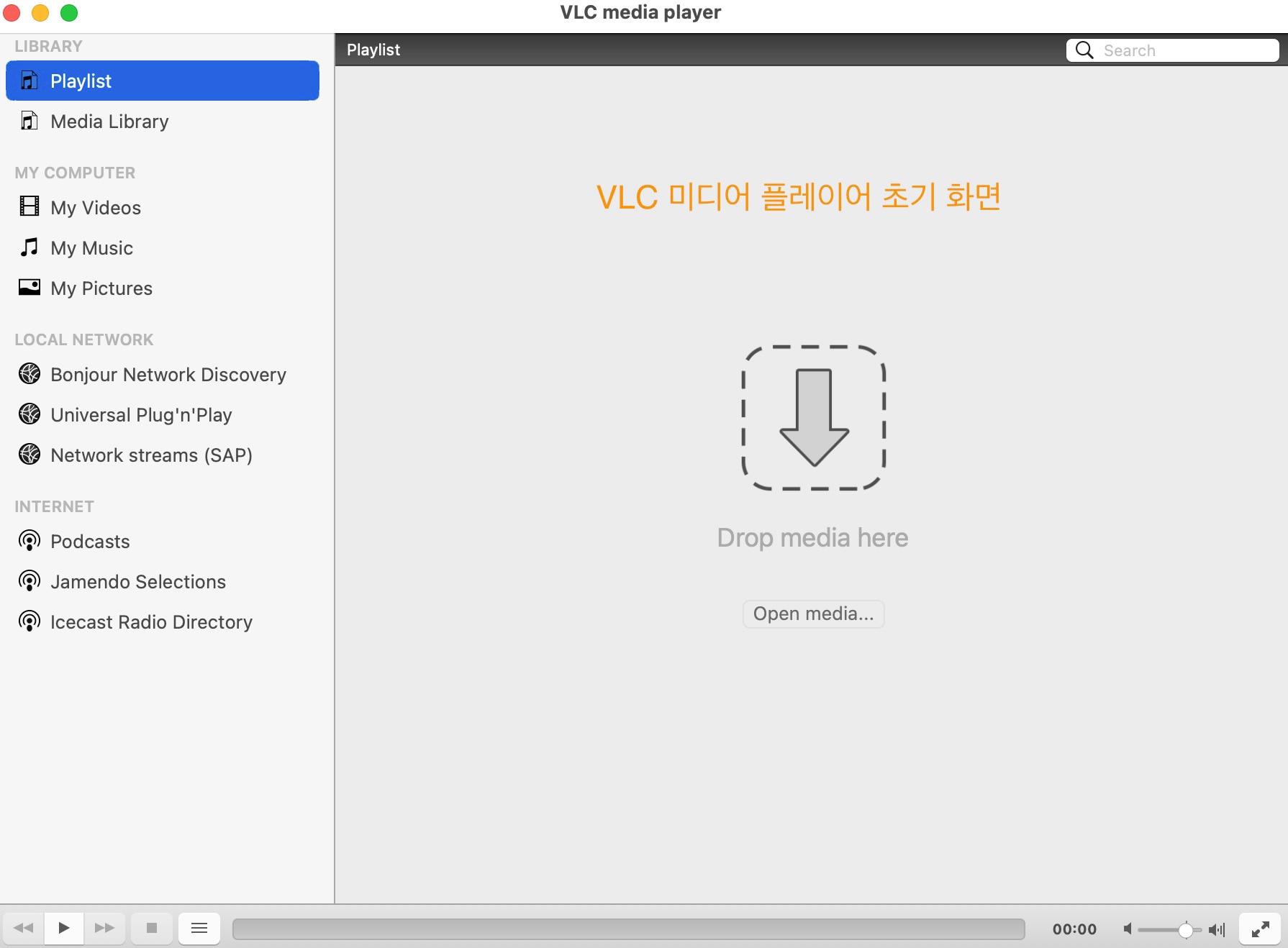The height and width of the screenshot is (948, 1288).
Task: Select Network streams (SAP)
Action: [163, 455]
